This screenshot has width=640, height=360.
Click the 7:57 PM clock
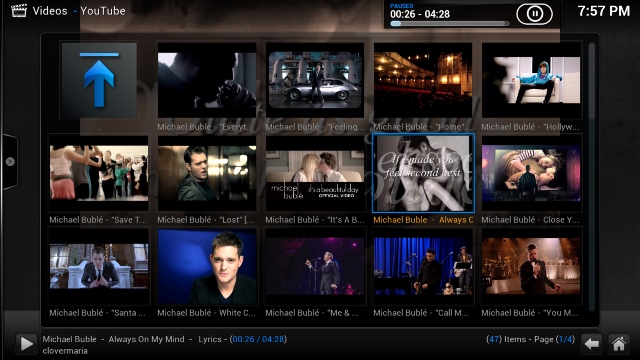pos(603,11)
